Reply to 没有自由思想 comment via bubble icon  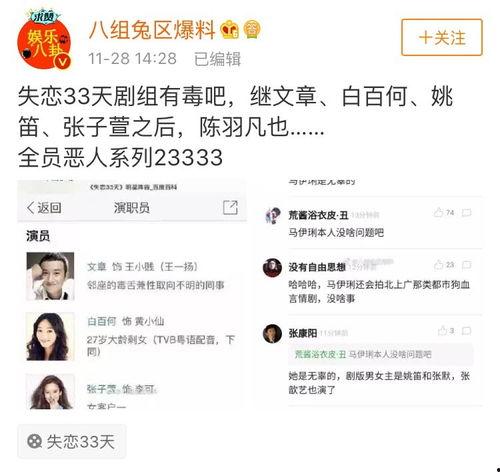(467, 265)
